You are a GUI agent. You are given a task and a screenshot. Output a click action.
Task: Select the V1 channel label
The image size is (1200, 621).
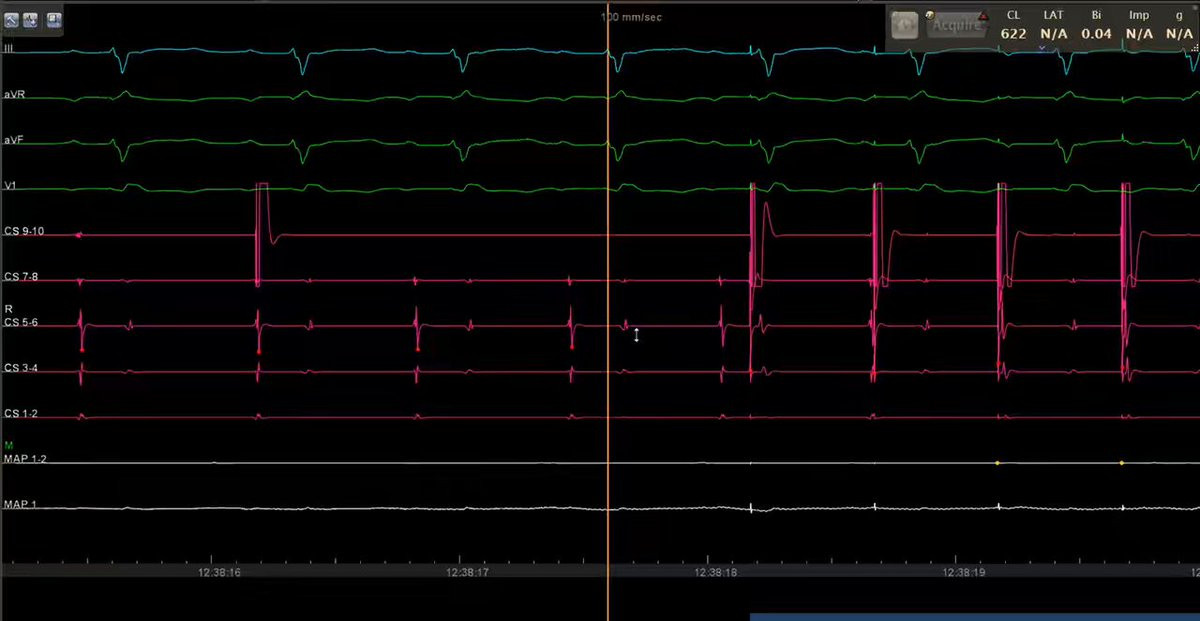[10, 187]
